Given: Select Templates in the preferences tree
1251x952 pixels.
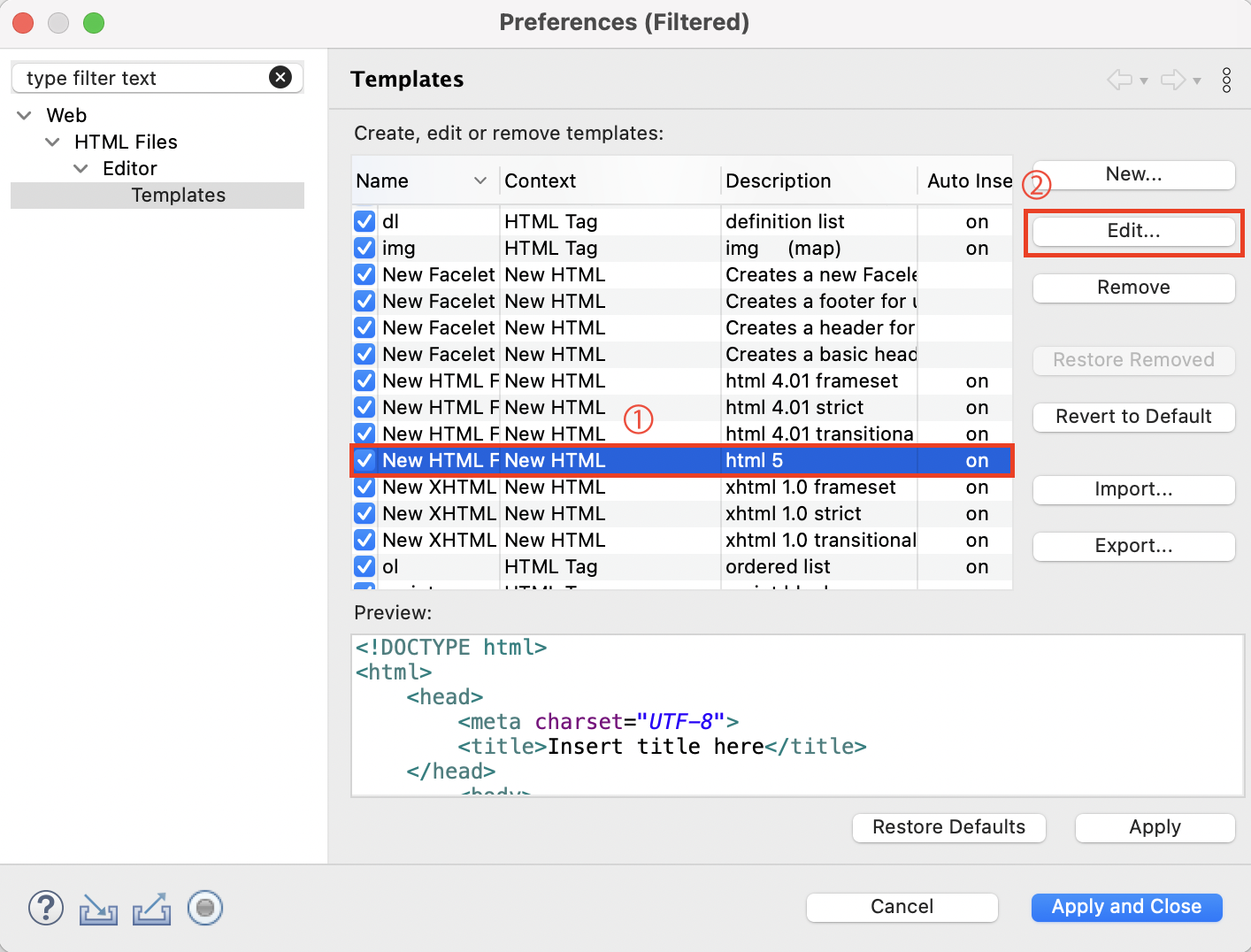Looking at the screenshot, I should 178,196.
